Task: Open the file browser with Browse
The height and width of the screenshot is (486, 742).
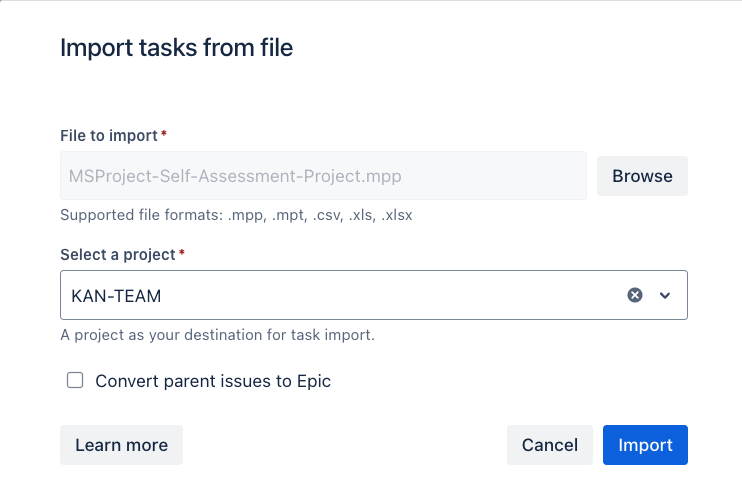Action: pyautogui.click(x=642, y=176)
